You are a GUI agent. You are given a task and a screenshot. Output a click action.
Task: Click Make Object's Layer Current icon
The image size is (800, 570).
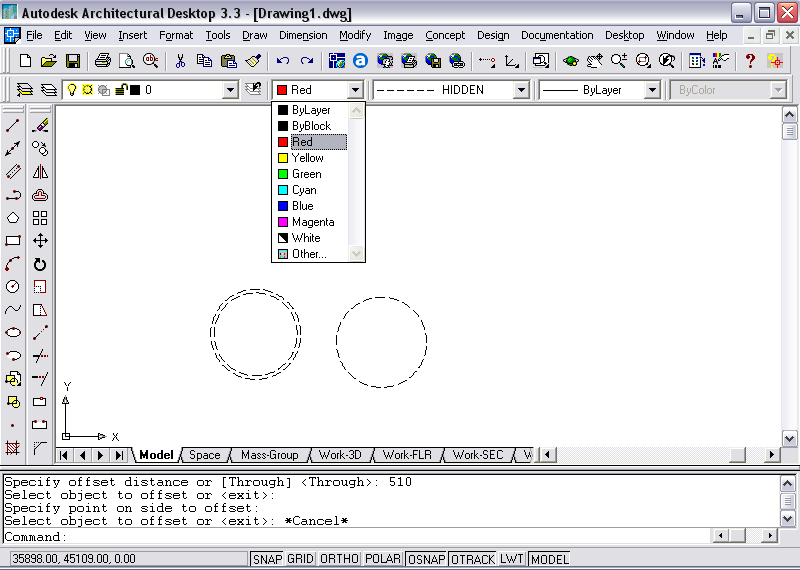tap(253, 90)
